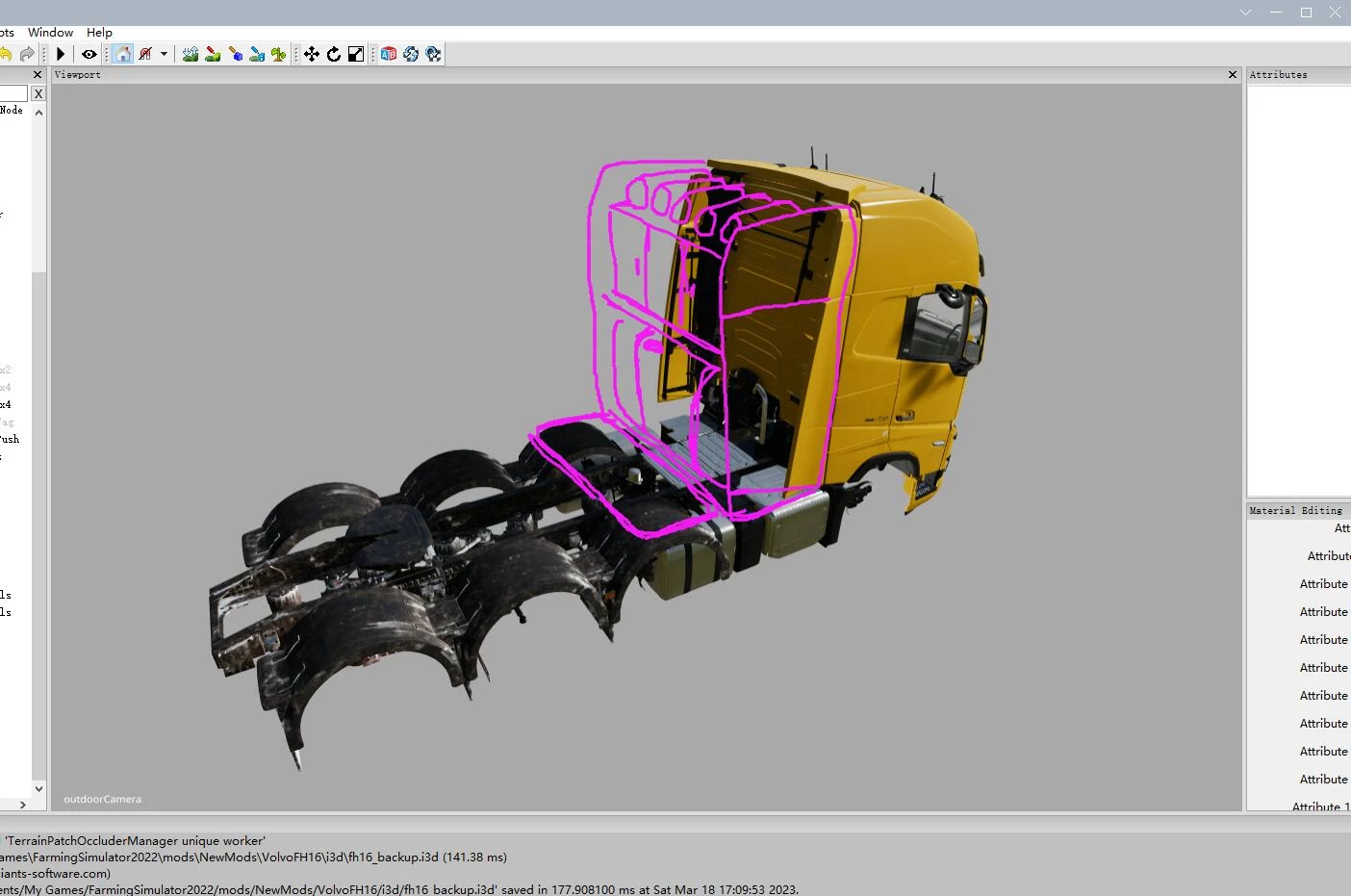Open the Window menu
1351x896 pixels.
tap(50, 32)
